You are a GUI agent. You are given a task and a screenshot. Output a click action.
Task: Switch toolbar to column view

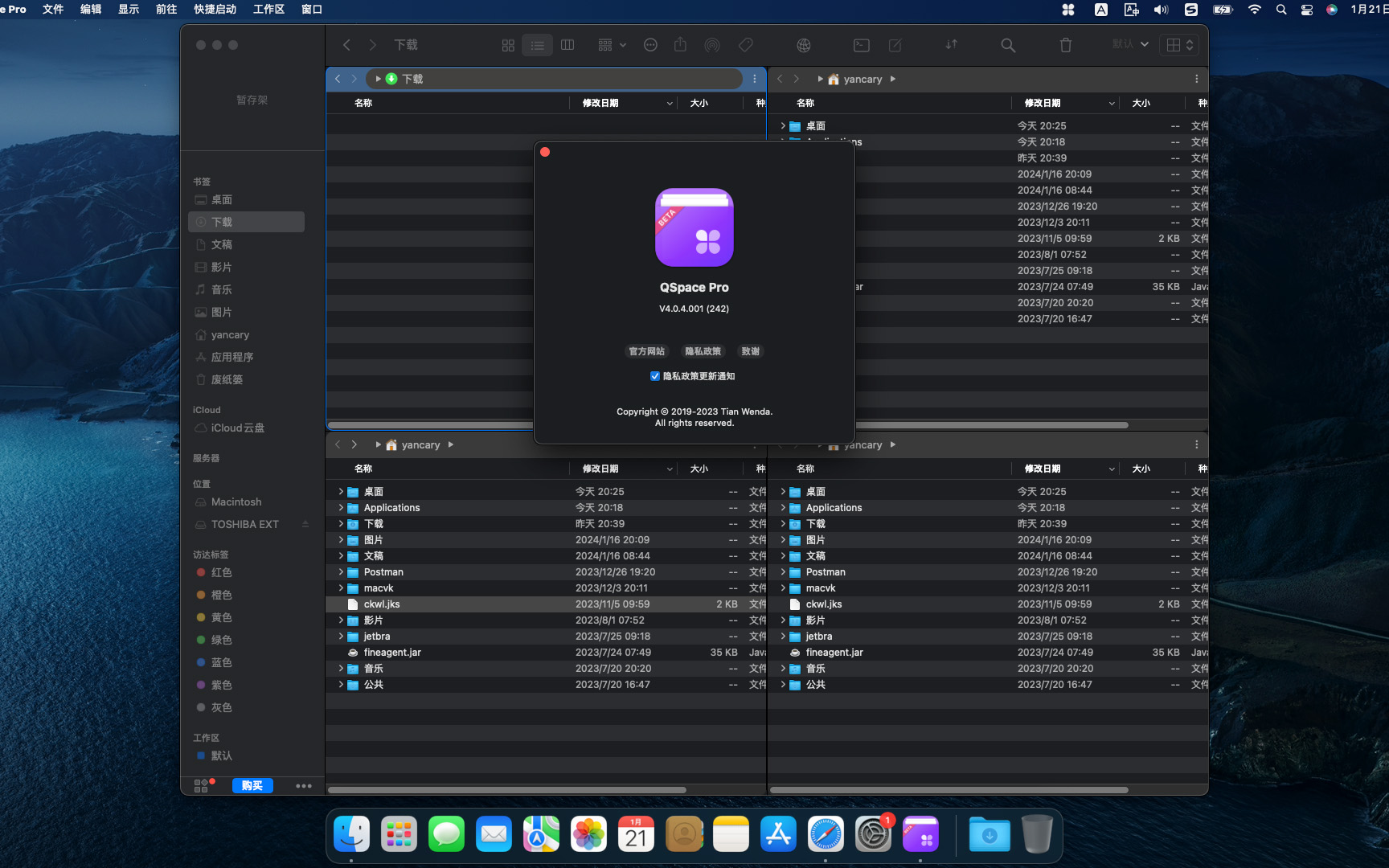pyautogui.click(x=567, y=45)
